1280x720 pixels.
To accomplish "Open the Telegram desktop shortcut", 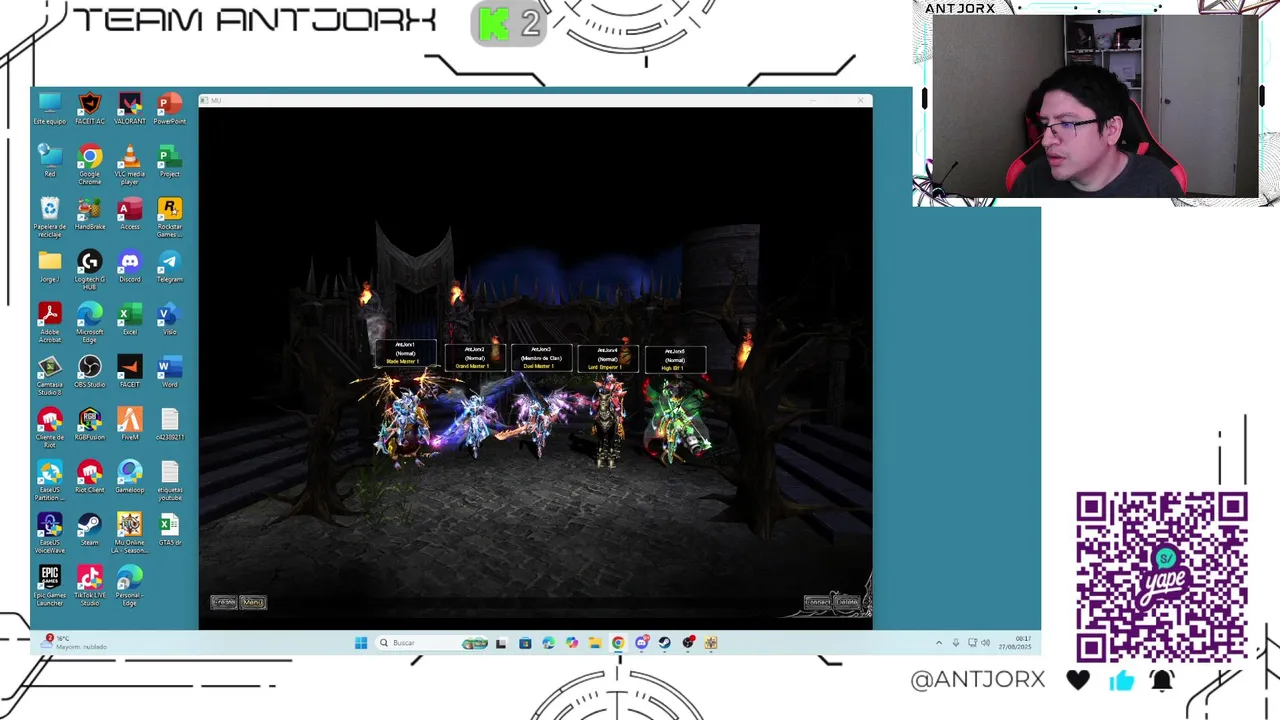I will [x=170, y=267].
